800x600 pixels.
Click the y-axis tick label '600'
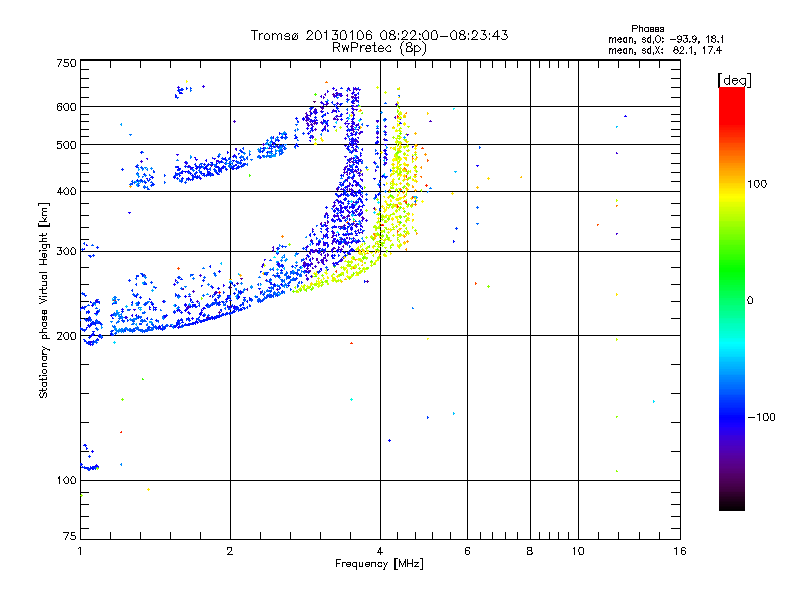pos(66,107)
